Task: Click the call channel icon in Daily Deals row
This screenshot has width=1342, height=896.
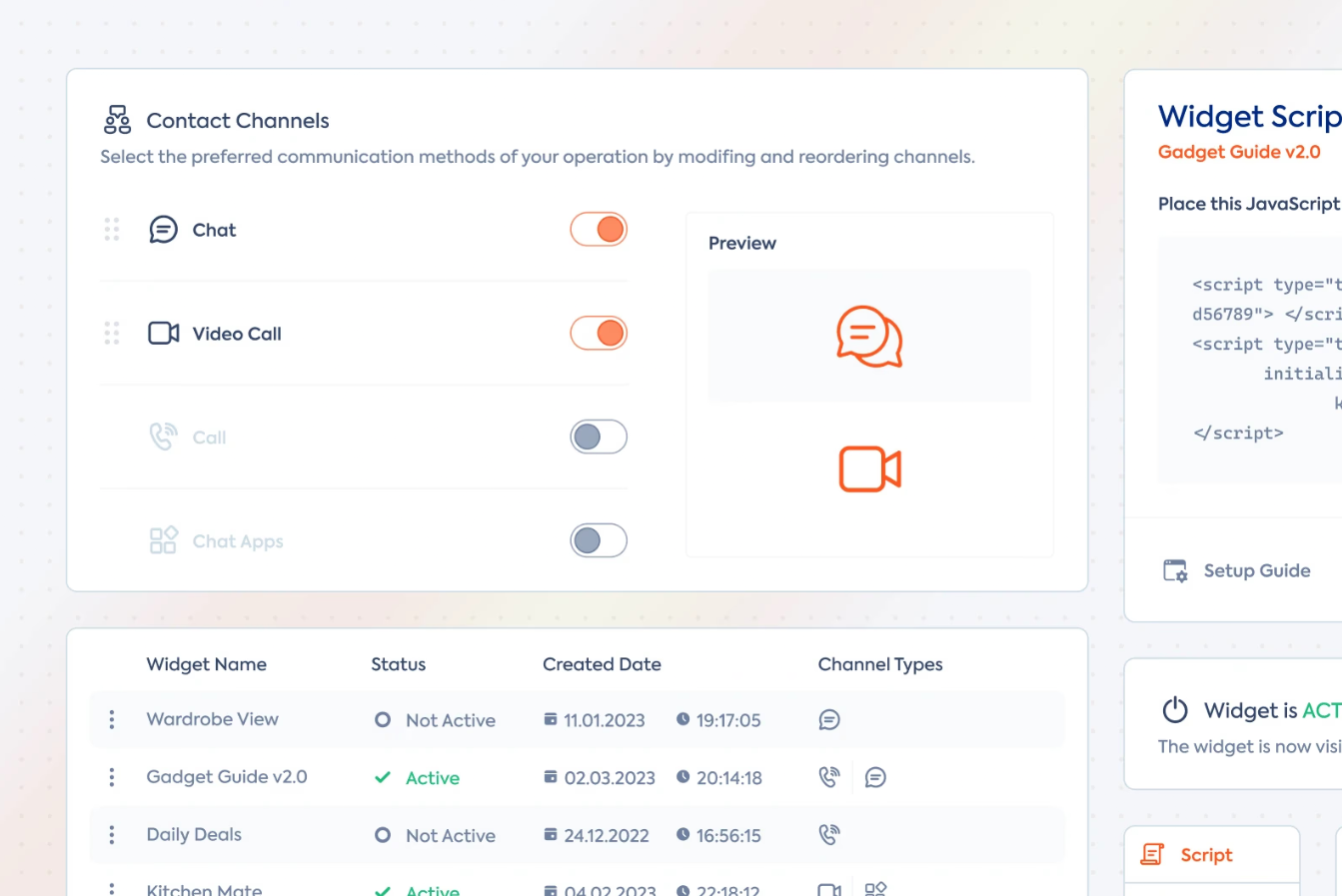Action: coord(829,835)
